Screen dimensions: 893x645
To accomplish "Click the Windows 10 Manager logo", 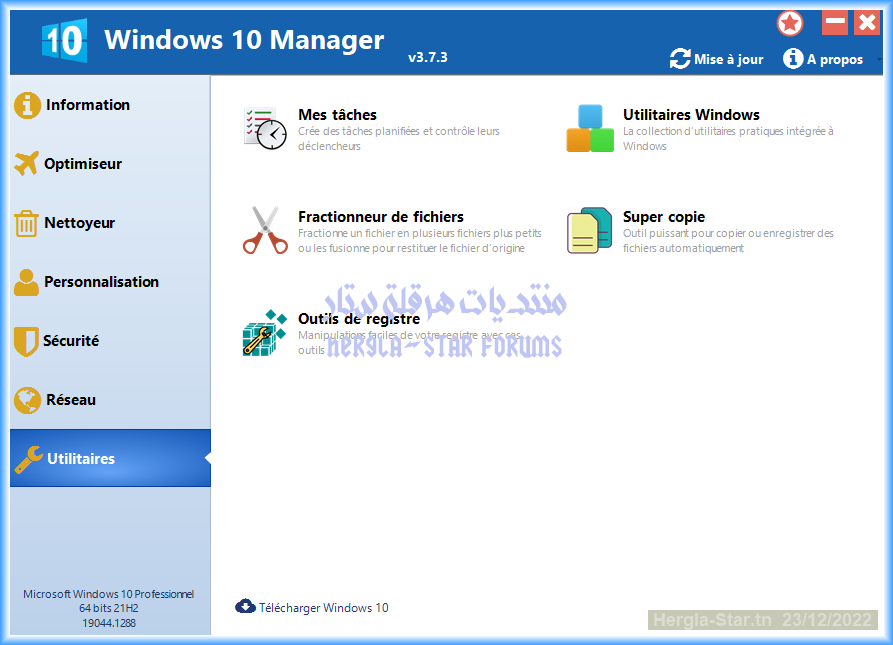I will [x=65, y=40].
